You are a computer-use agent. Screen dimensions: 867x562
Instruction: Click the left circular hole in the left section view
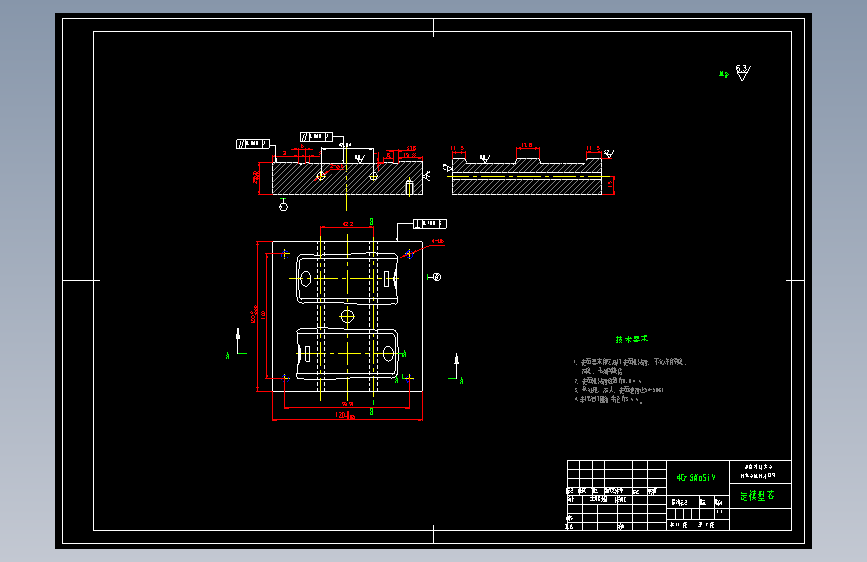coord(321,176)
